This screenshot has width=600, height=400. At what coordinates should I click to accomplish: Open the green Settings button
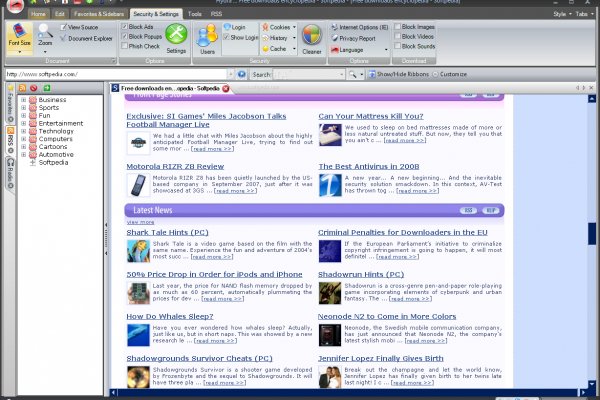click(x=176, y=40)
